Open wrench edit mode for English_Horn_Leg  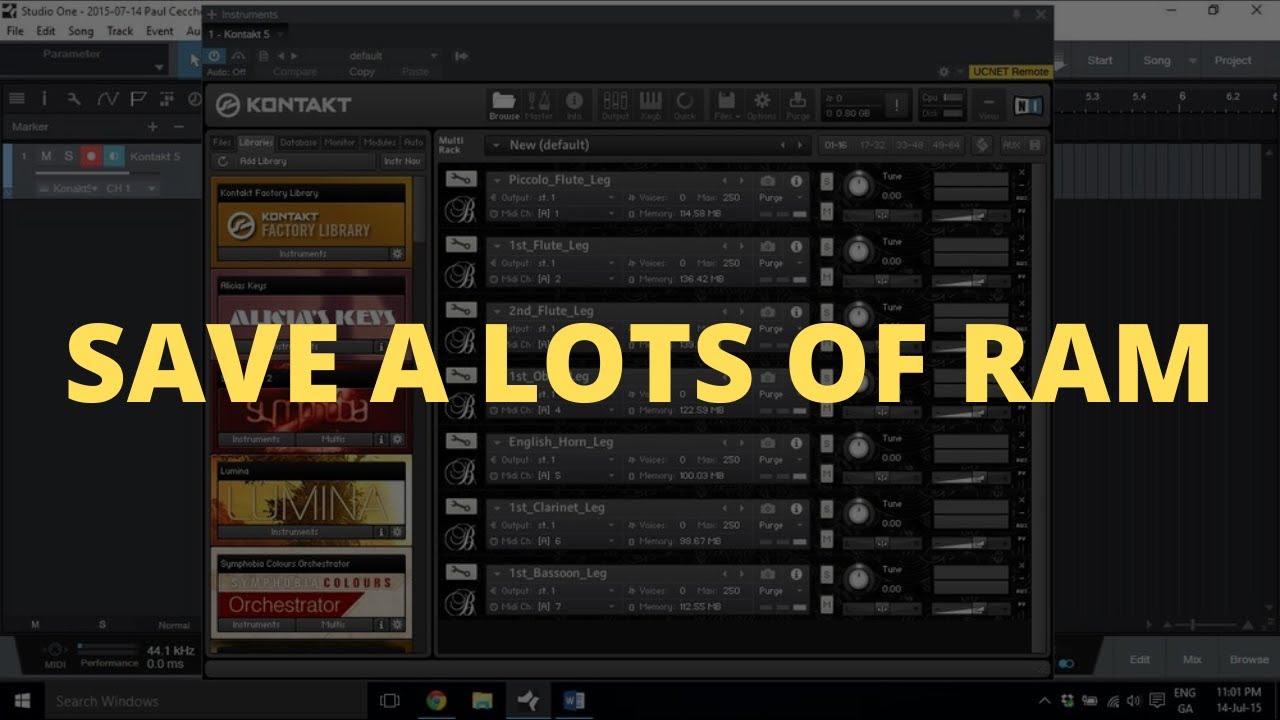[460, 441]
